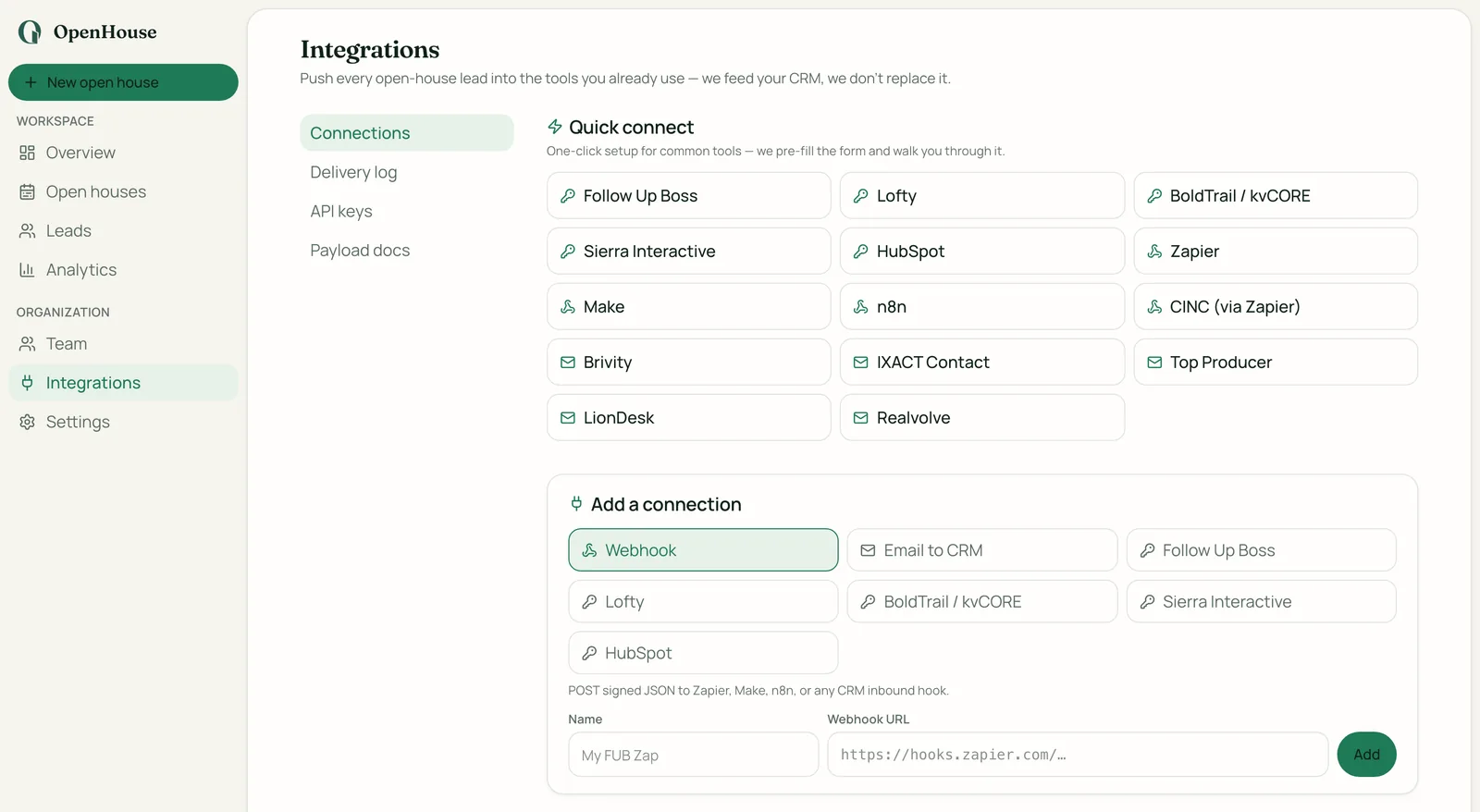Click the OpenHouse logo icon

coord(30,32)
